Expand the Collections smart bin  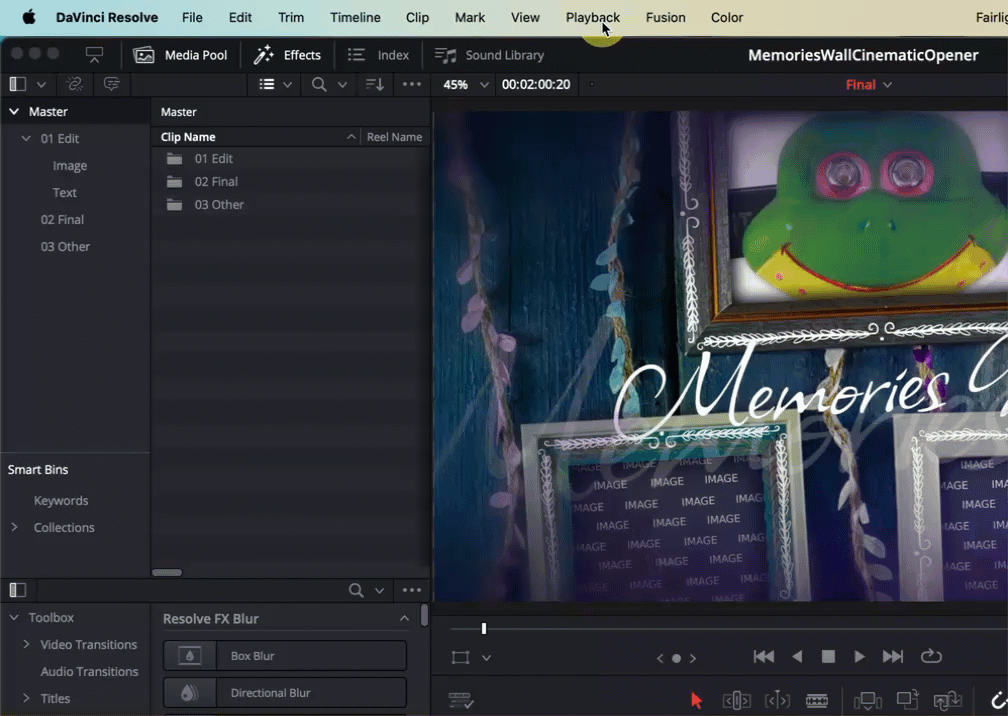coord(14,527)
